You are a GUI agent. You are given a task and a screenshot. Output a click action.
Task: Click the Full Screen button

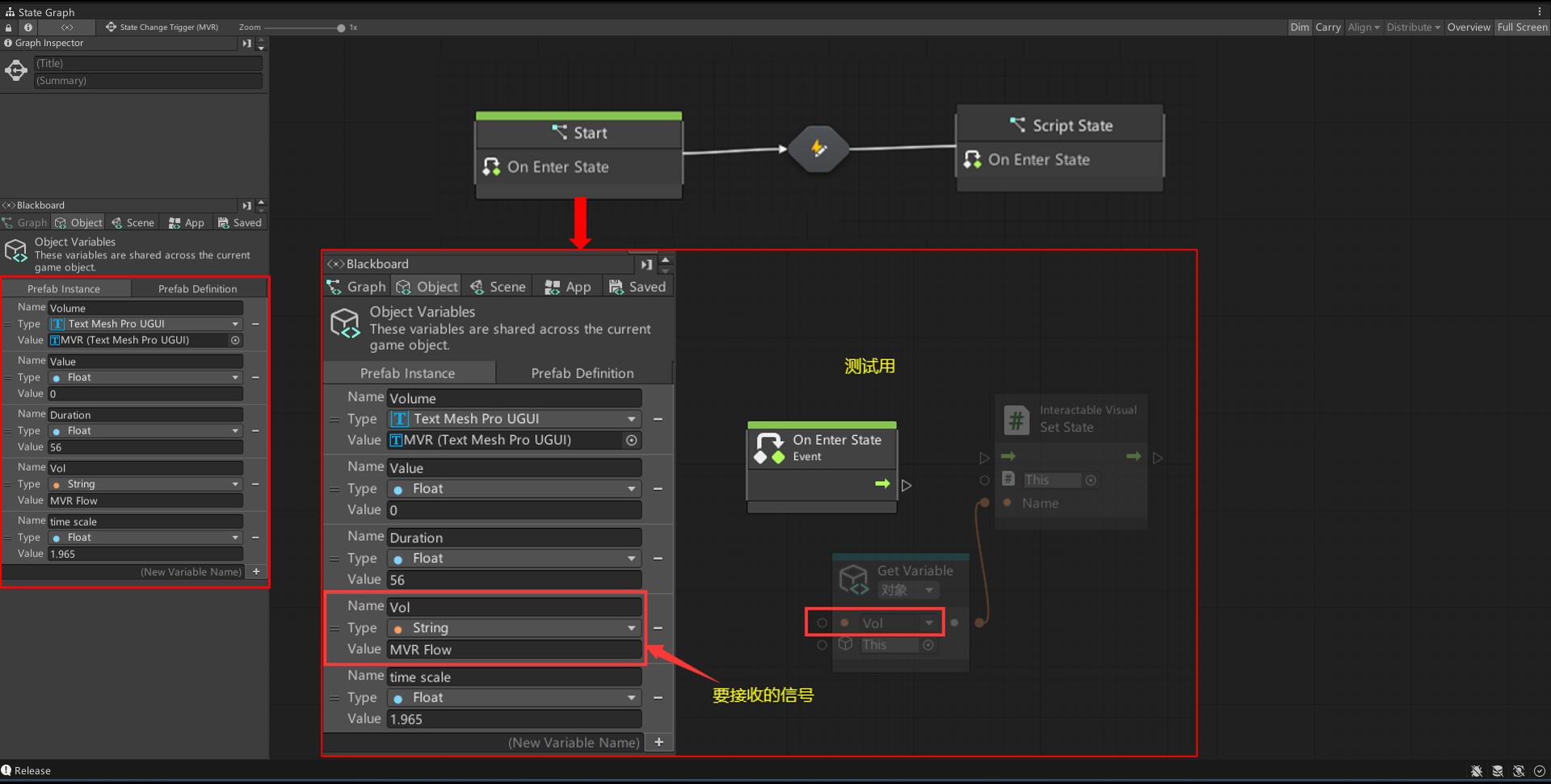[1522, 27]
